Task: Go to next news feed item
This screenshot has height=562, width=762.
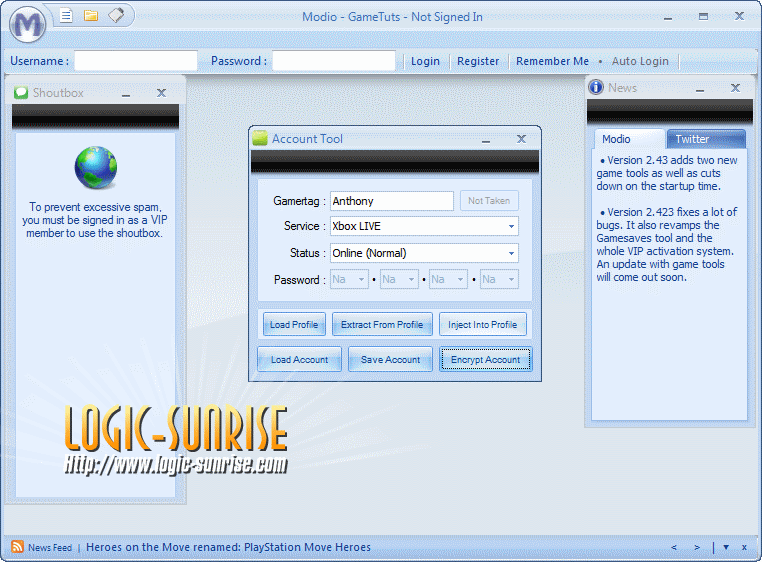Action: click(x=697, y=547)
